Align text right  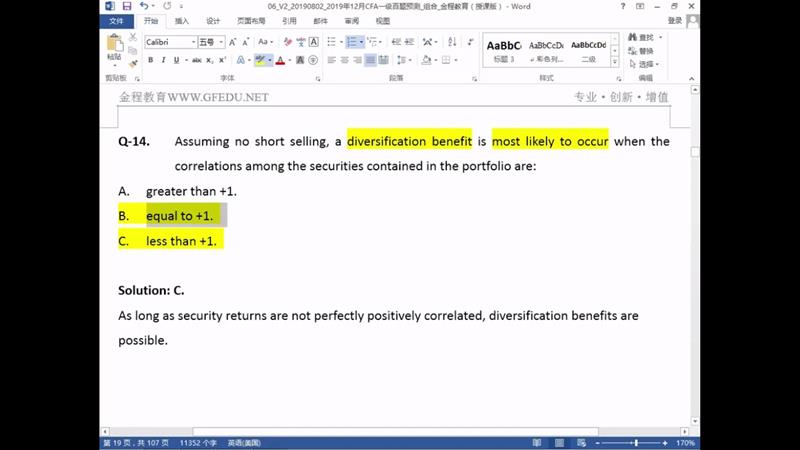(357, 60)
